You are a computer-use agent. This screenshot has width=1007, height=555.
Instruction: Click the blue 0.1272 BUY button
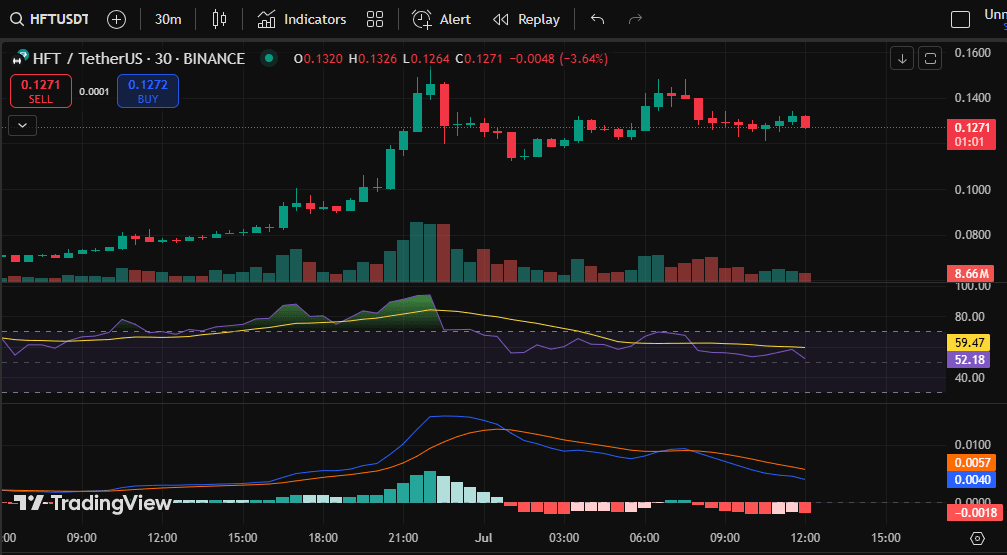[148, 91]
